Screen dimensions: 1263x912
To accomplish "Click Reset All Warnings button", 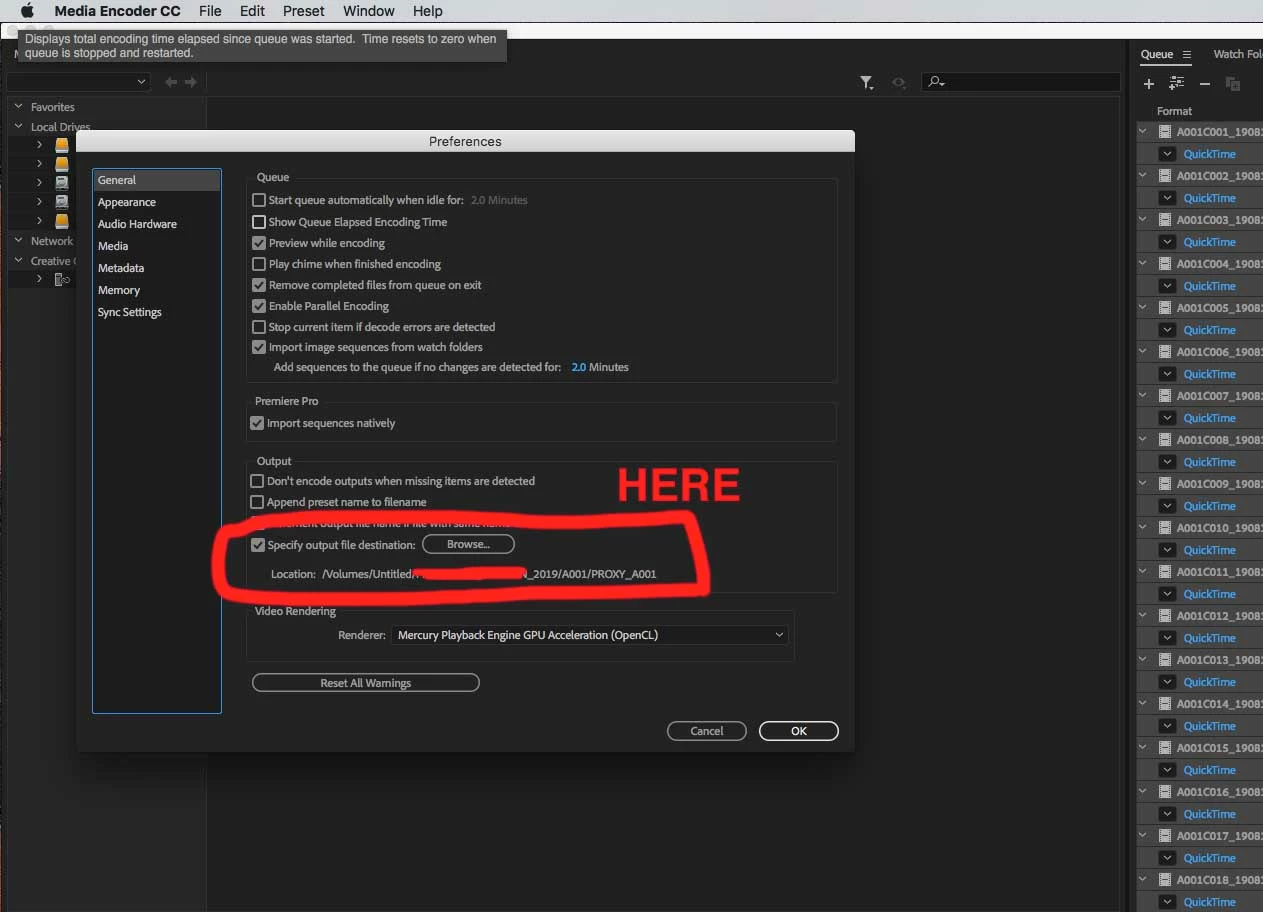I will coord(366,683).
